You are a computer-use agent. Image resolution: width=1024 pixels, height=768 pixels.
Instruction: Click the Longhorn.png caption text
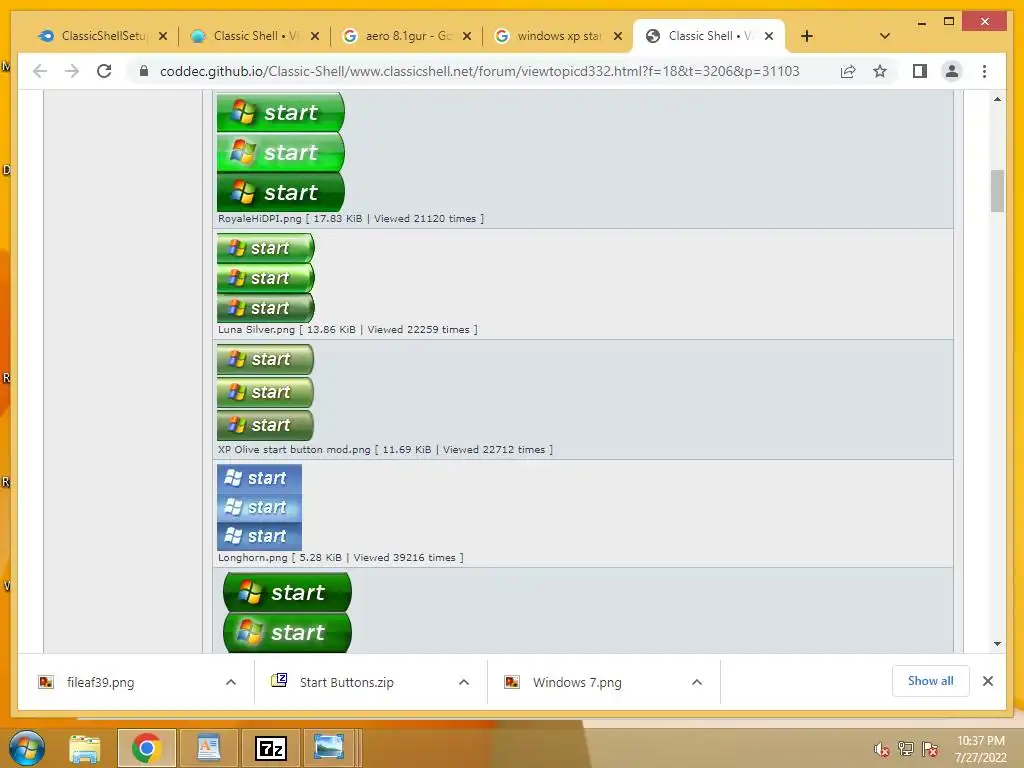pos(340,558)
